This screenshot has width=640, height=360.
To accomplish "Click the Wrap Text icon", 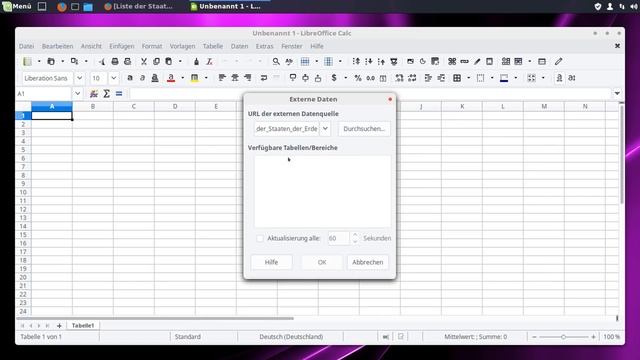I will [264, 78].
